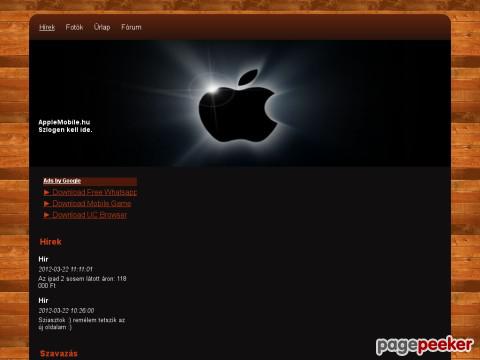Screen dimensions: 480x360
Task: Click the AppleMobile.hu site title
Action: [64, 122]
